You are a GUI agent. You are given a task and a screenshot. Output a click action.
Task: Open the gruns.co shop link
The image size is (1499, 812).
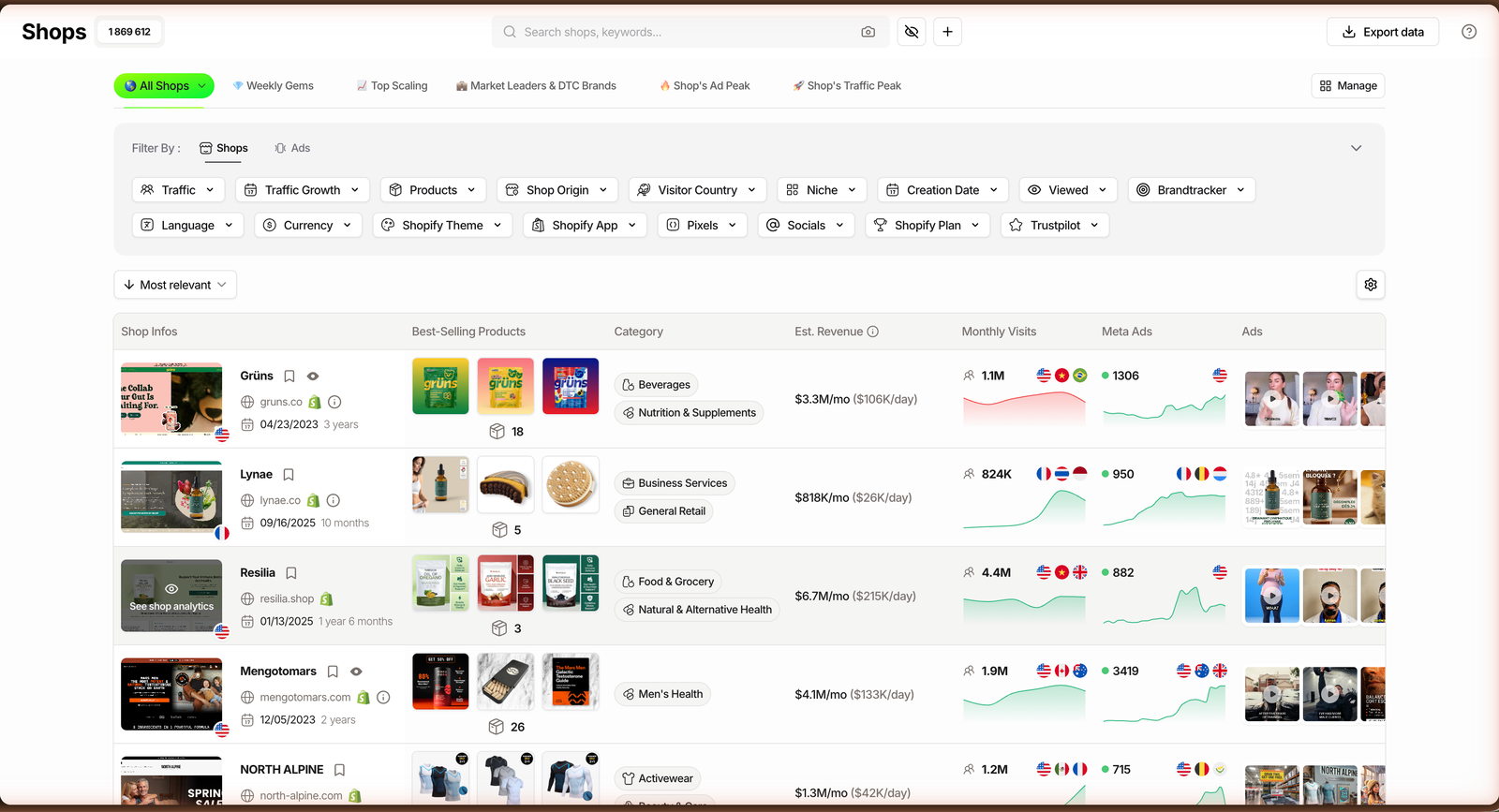(x=281, y=402)
